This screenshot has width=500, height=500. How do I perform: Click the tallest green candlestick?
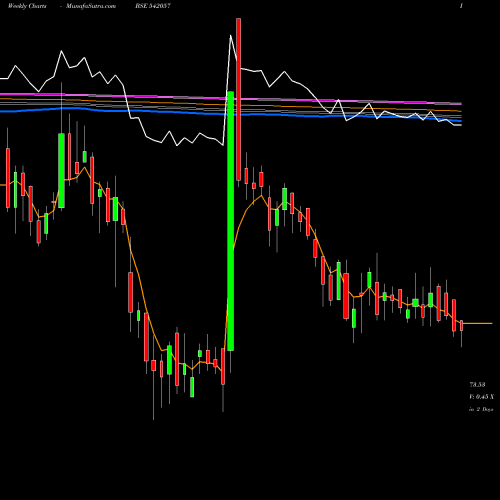click(x=230, y=221)
